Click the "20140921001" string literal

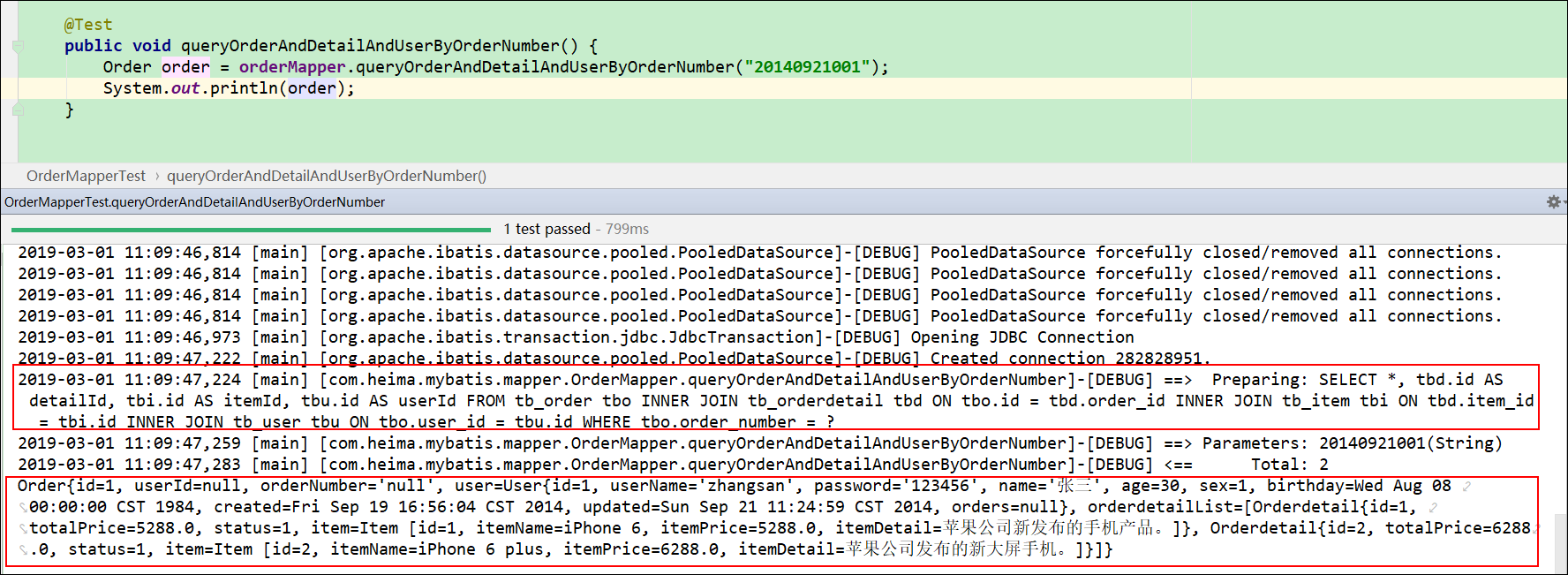tap(807, 67)
